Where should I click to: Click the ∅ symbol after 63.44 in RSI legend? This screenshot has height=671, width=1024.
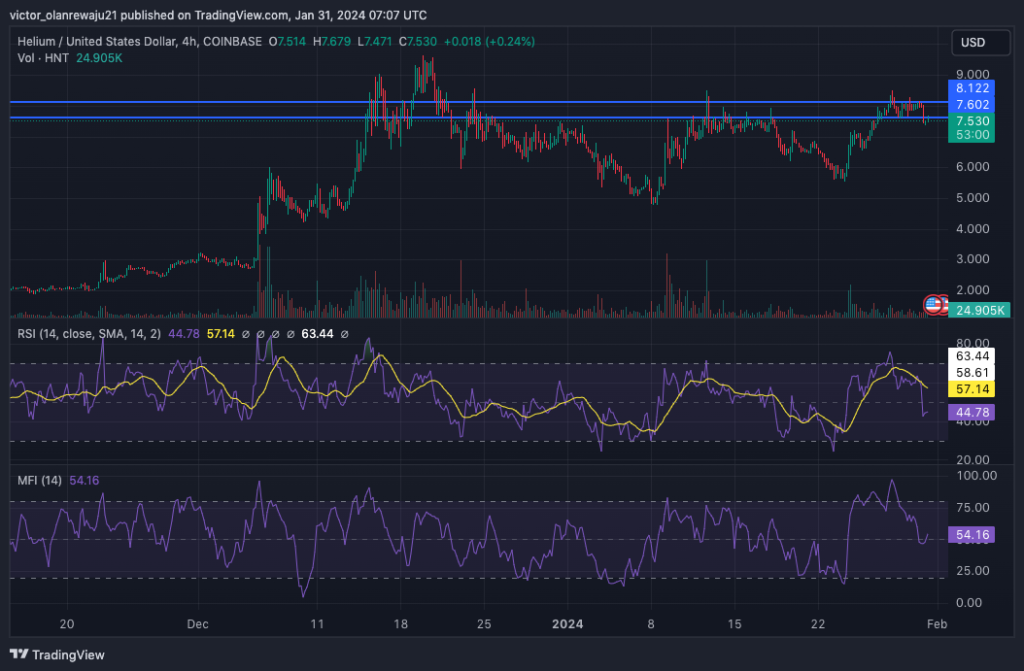(x=345, y=335)
